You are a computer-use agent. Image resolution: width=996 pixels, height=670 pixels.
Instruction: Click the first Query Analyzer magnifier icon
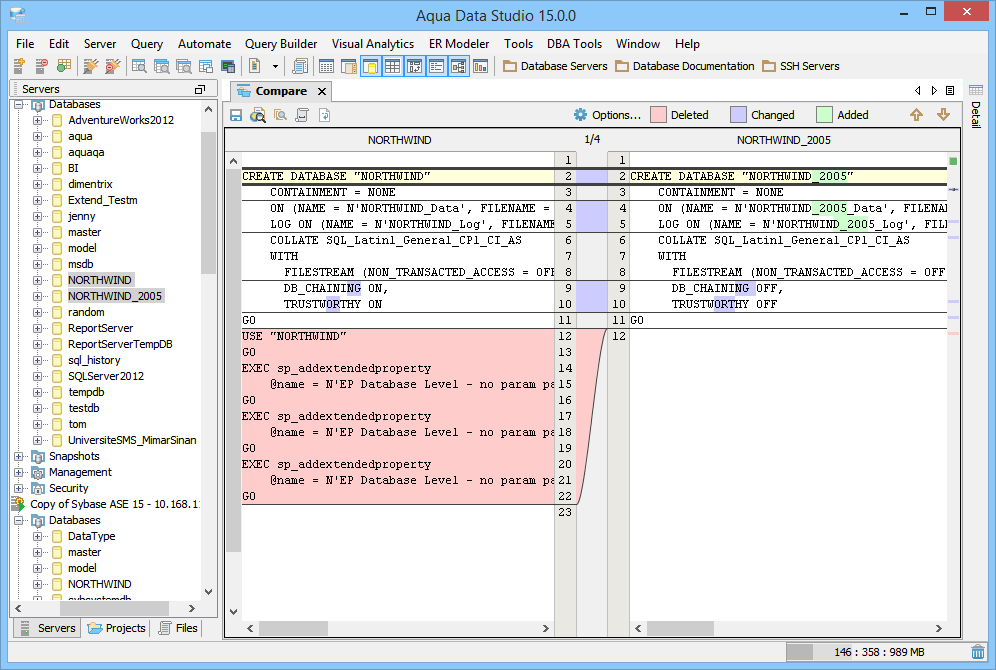pyautogui.click(x=139, y=65)
